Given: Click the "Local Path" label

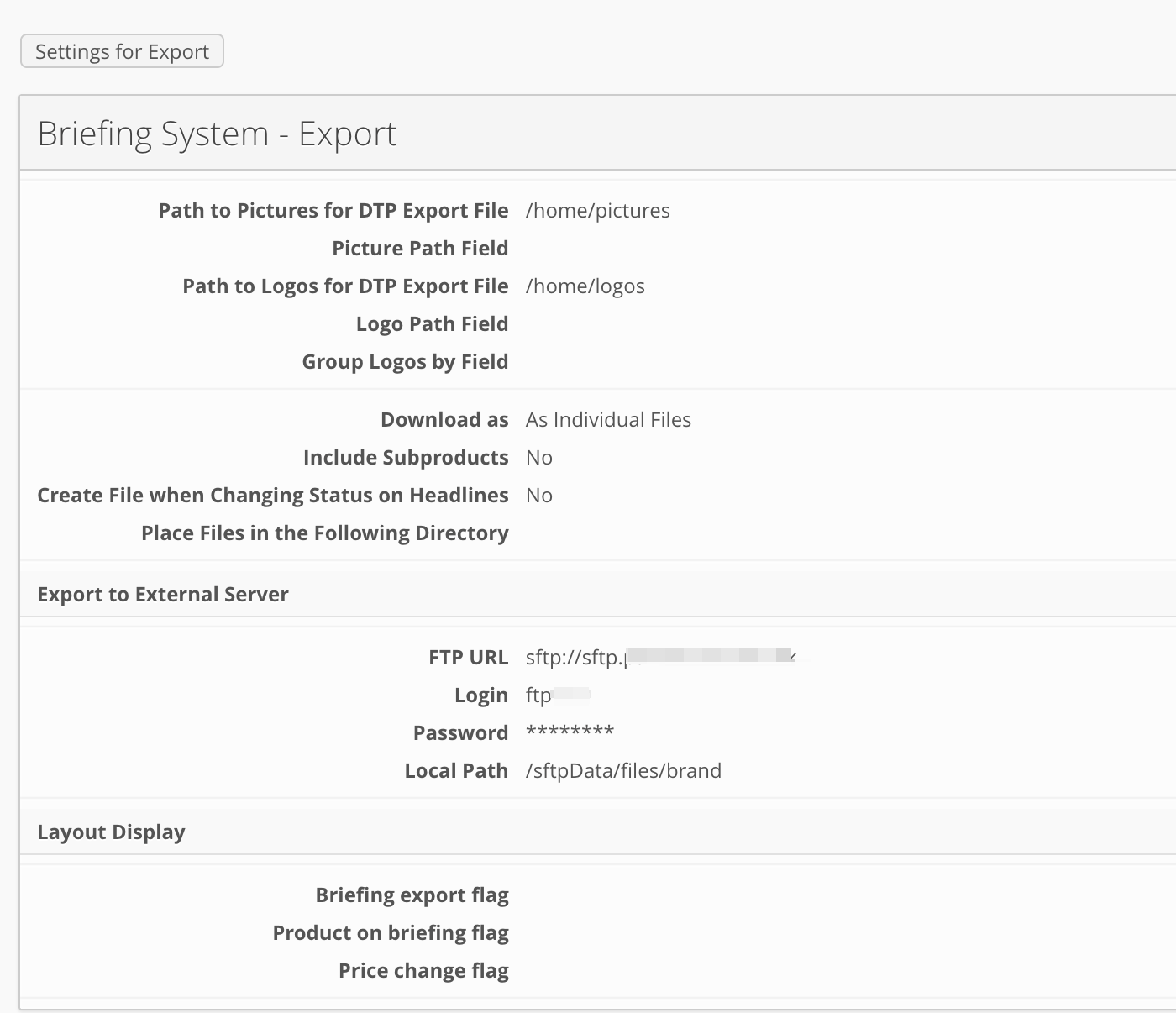Looking at the screenshot, I should point(456,771).
